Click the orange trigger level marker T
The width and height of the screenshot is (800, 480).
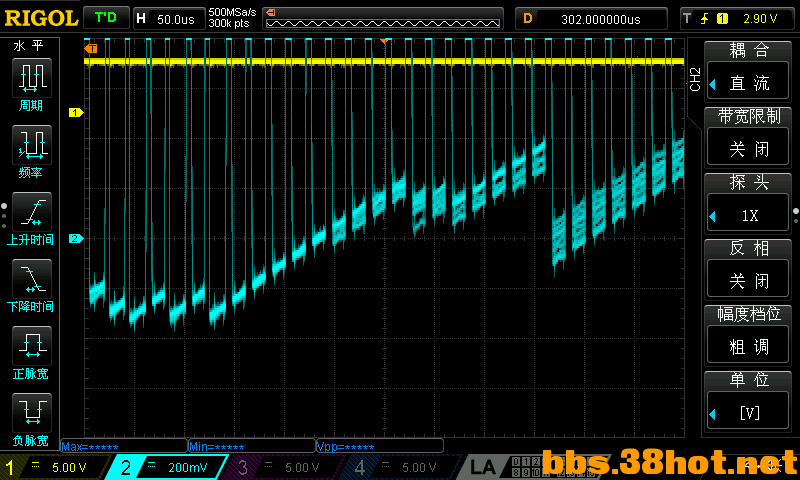(91, 48)
